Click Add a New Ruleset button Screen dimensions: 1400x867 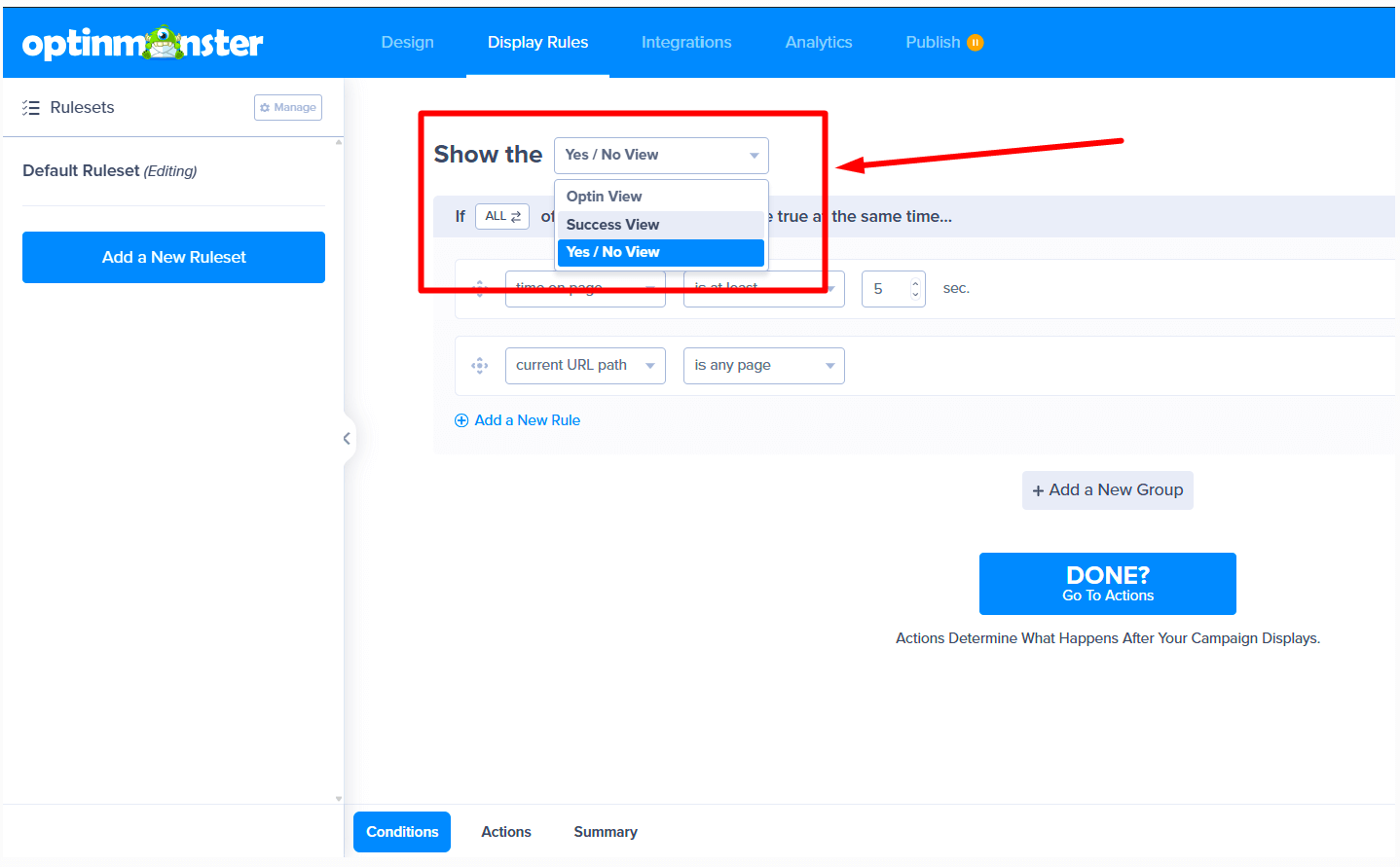(x=173, y=258)
